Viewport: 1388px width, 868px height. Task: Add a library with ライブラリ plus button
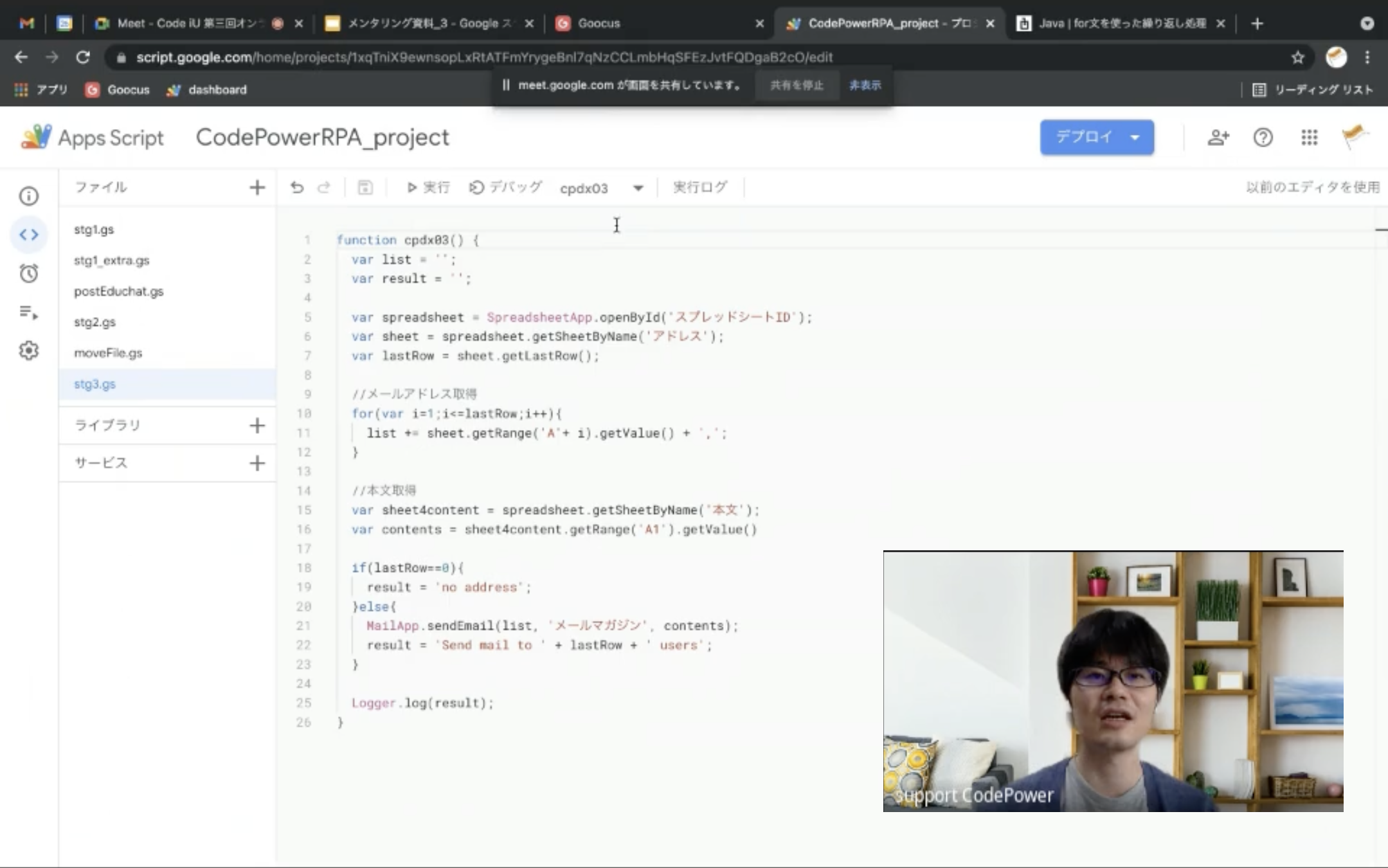pos(257,425)
